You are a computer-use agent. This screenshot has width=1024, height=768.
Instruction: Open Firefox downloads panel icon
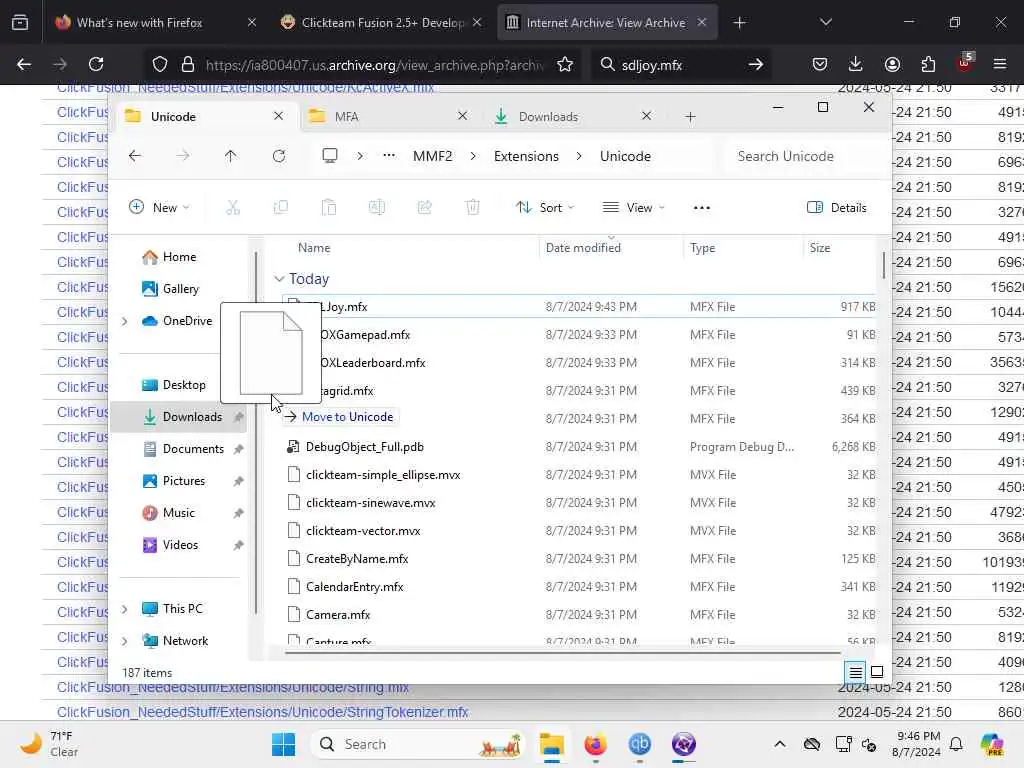pos(856,64)
